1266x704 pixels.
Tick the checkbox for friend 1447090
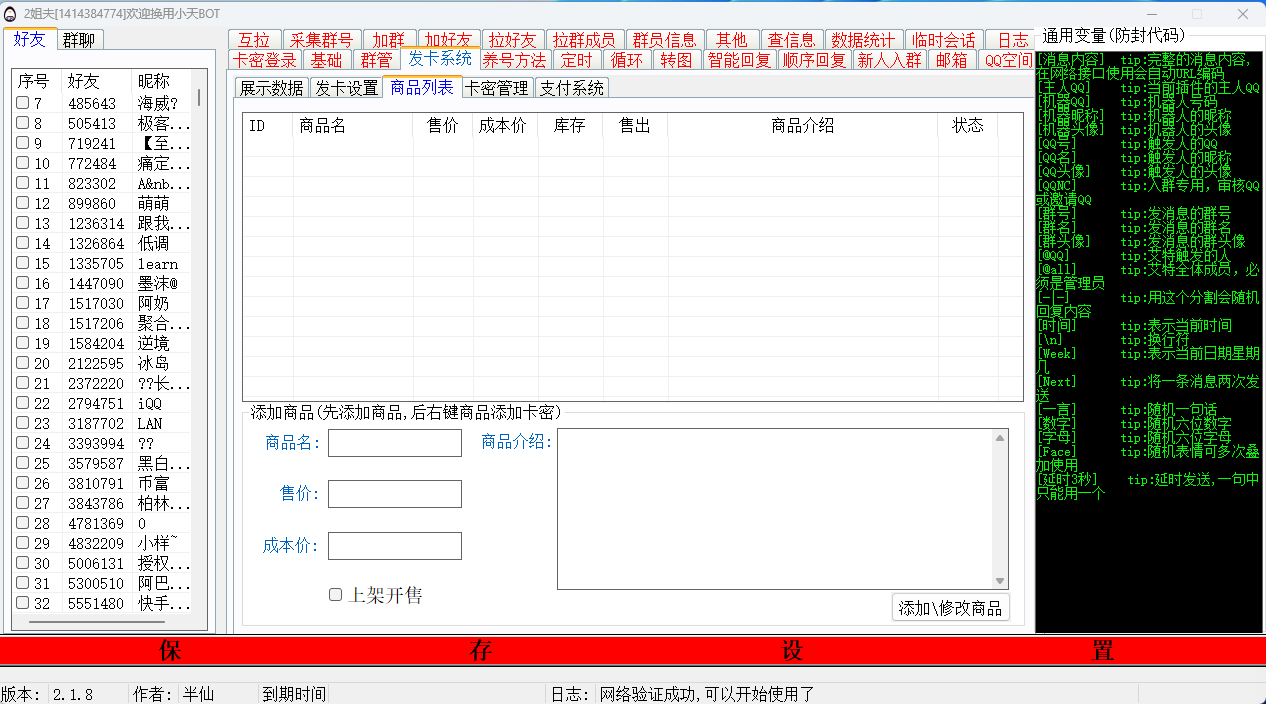click(x=22, y=283)
